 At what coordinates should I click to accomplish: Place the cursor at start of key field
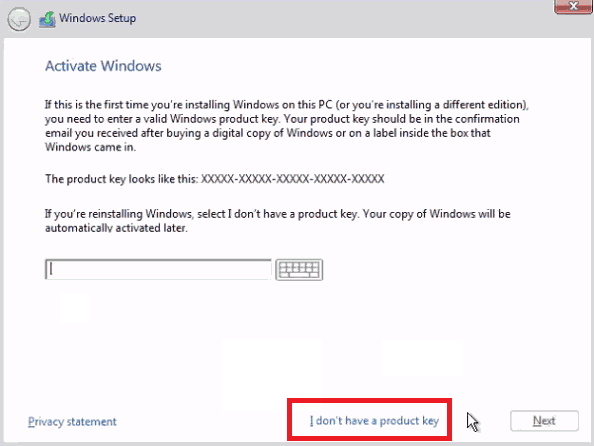51,269
